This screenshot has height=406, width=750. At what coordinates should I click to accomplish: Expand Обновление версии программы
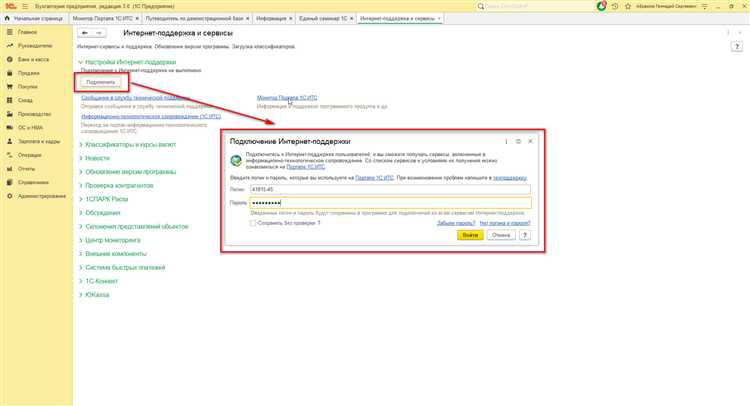(x=80, y=172)
